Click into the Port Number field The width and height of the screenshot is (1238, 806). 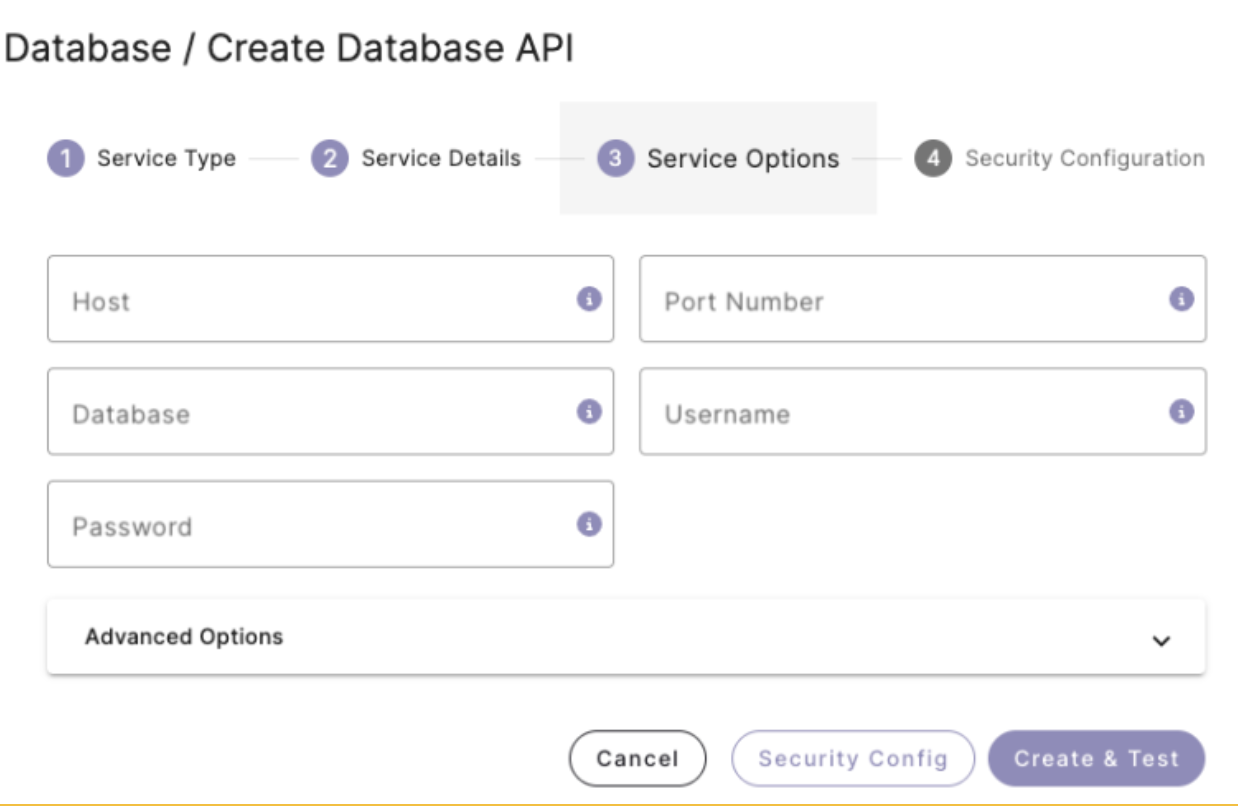[900, 300]
